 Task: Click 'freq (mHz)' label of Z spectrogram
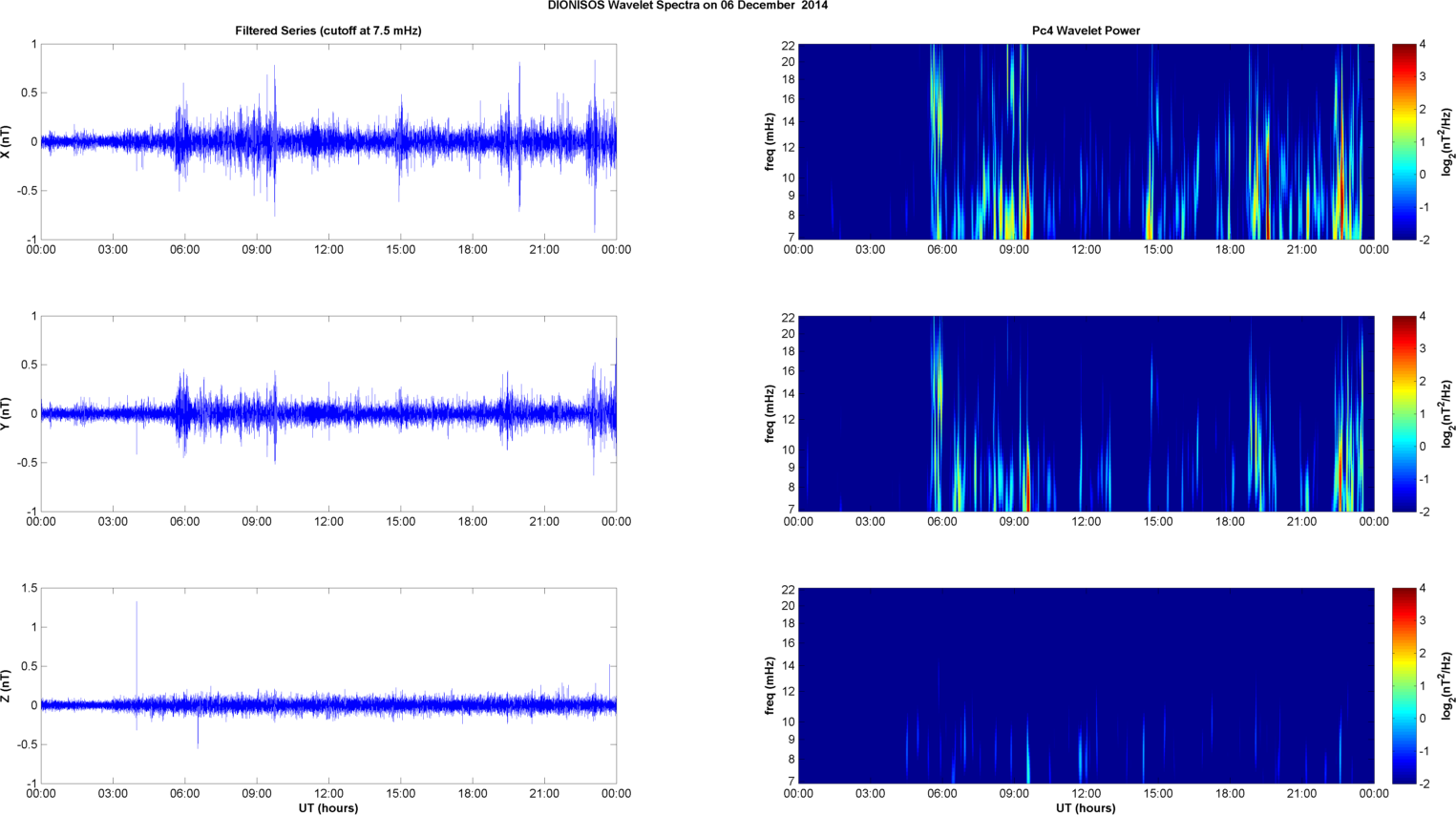pos(770,685)
